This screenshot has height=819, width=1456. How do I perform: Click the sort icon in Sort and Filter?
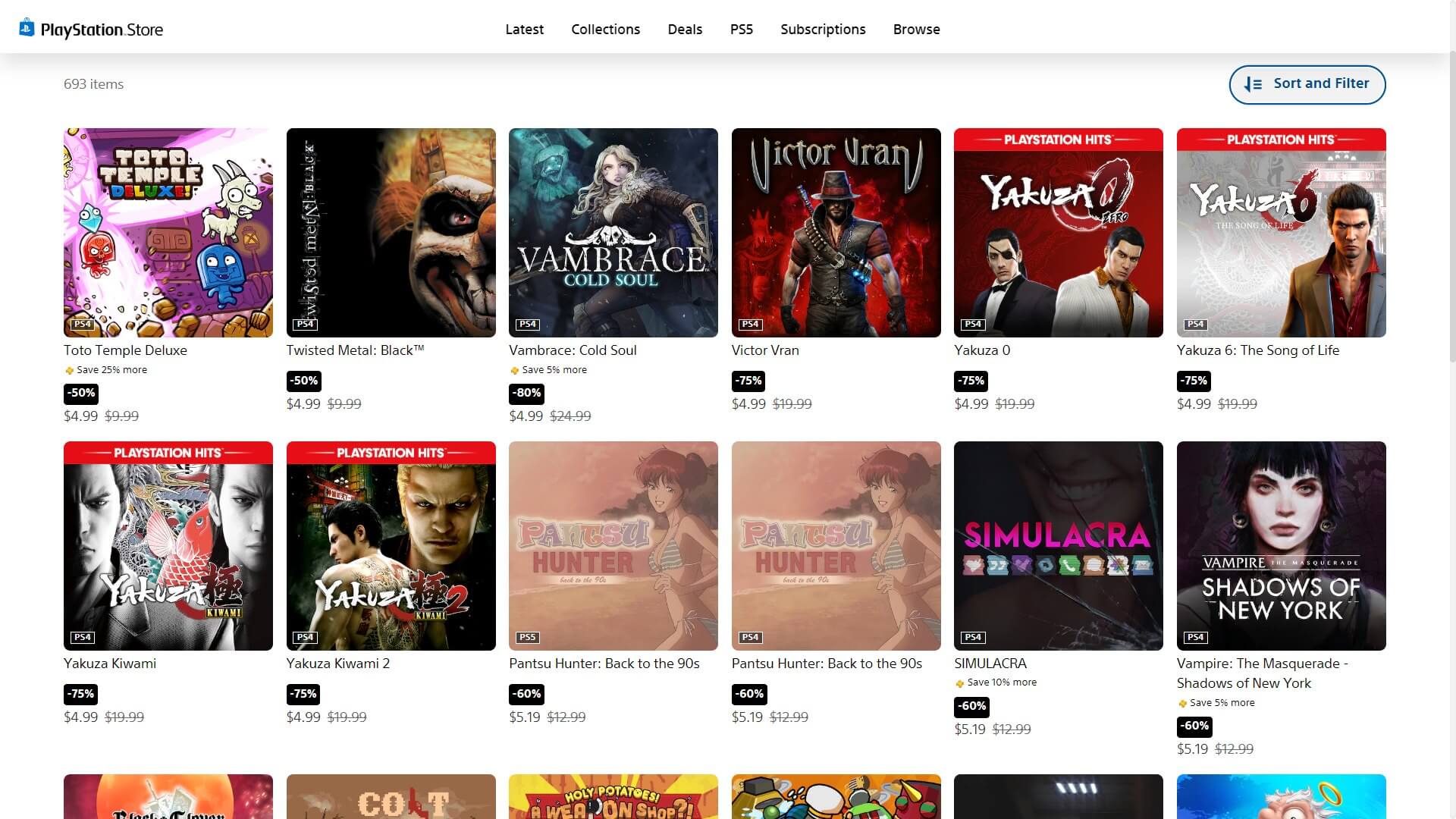point(1253,84)
